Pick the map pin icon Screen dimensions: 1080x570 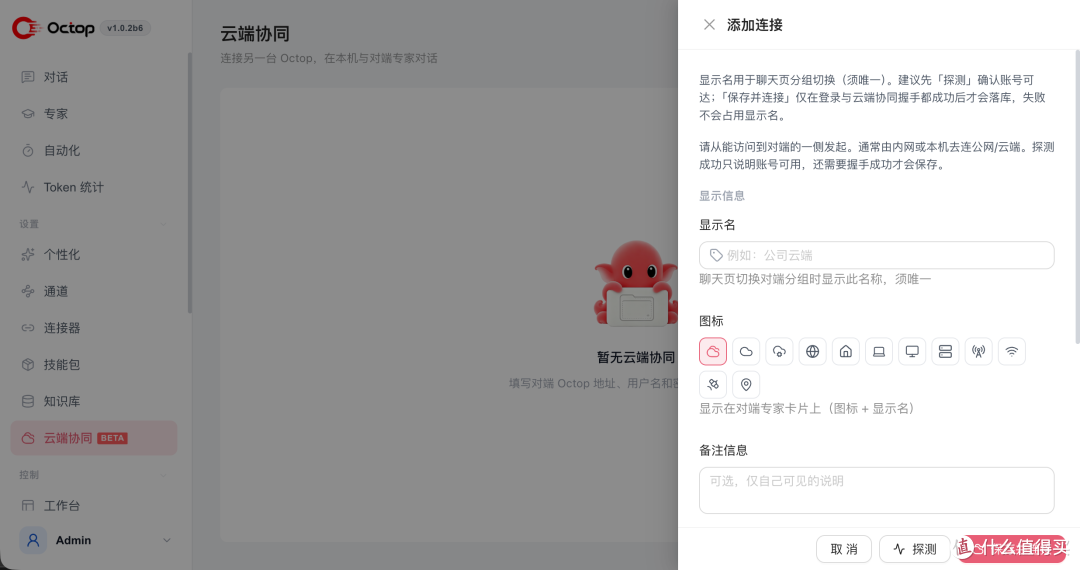coord(746,385)
